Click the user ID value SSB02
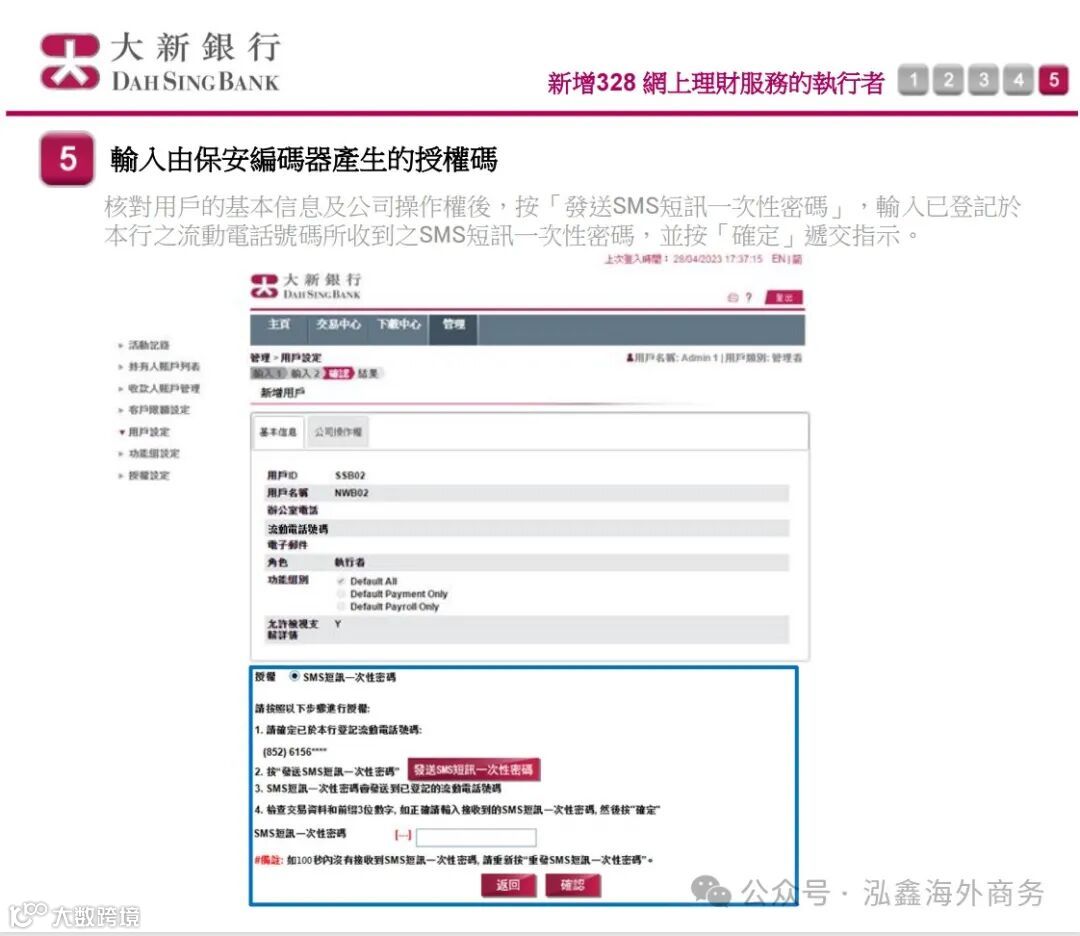Image resolution: width=1080 pixels, height=936 pixels. tap(350, 475)
